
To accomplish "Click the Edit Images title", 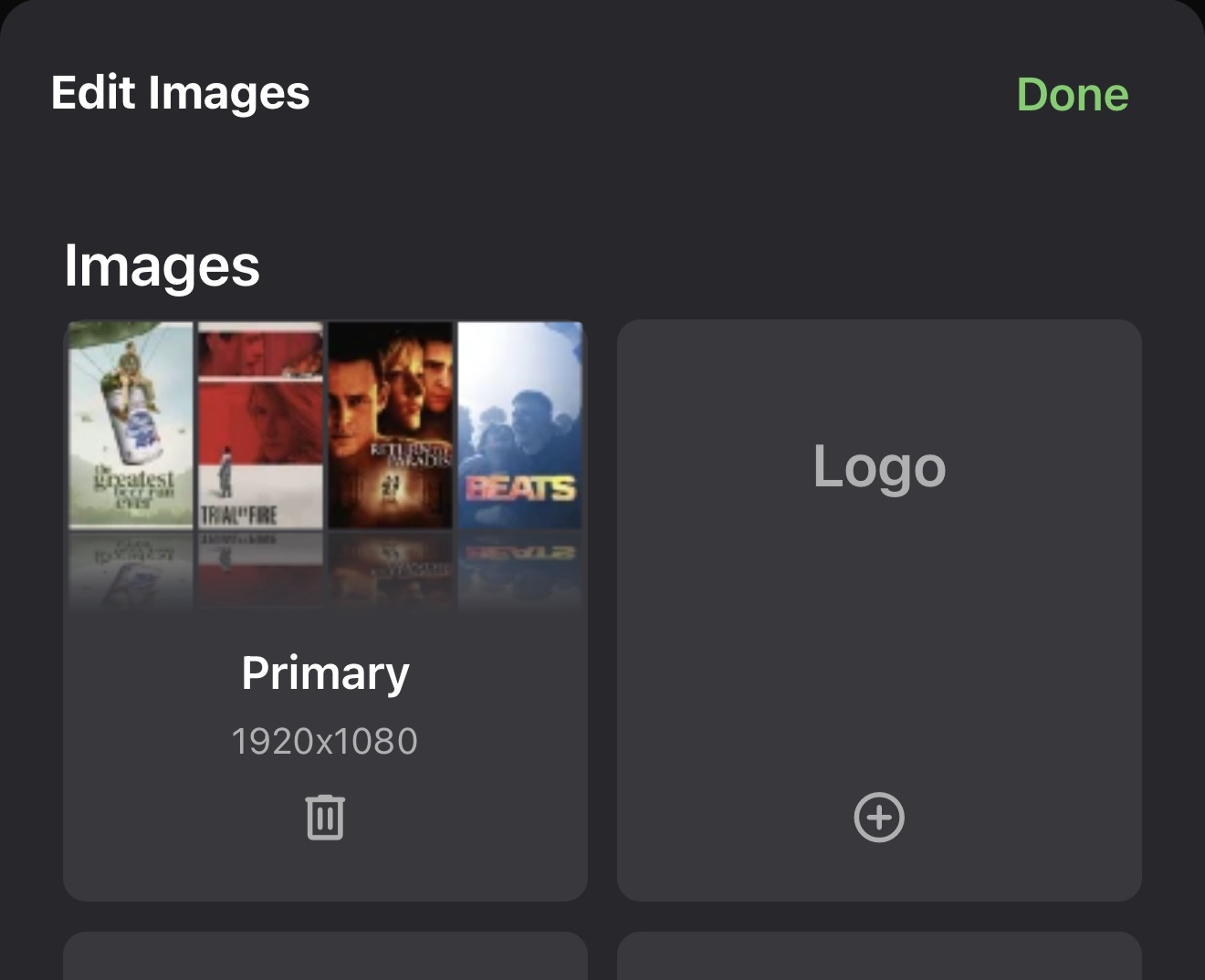I will pyautogui.click(x=181, y=93).
